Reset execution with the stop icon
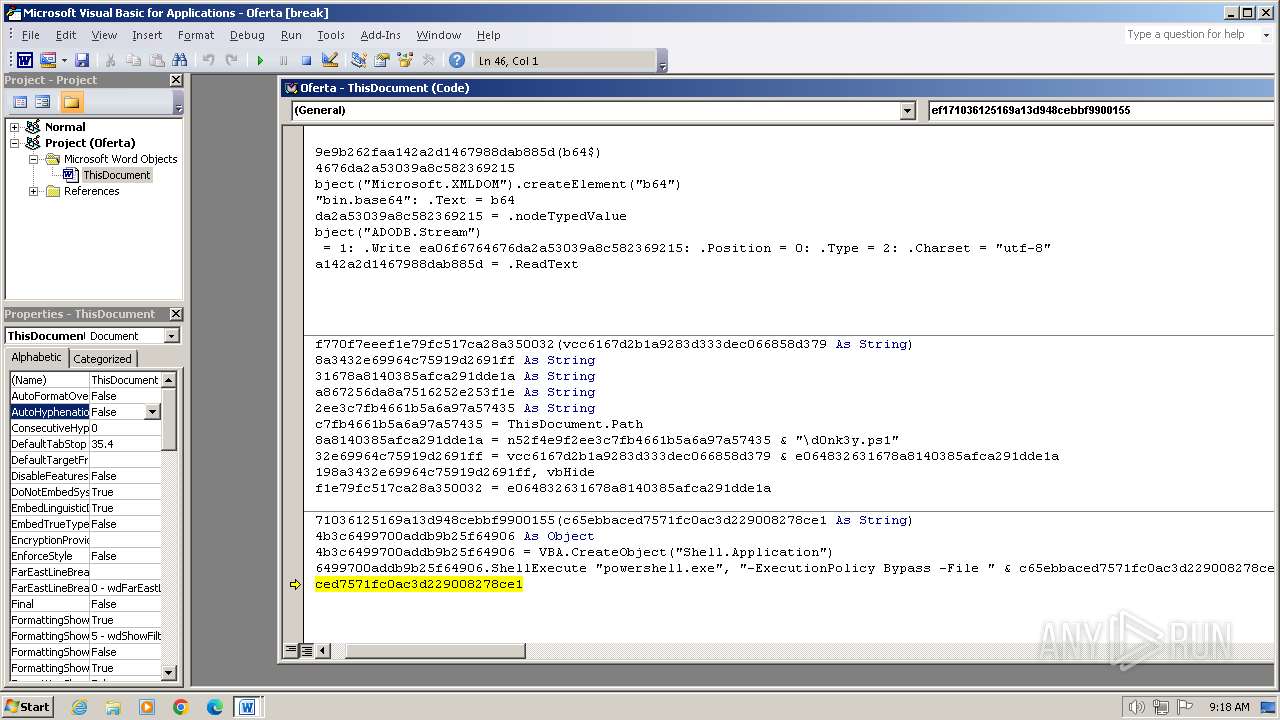 306,61
